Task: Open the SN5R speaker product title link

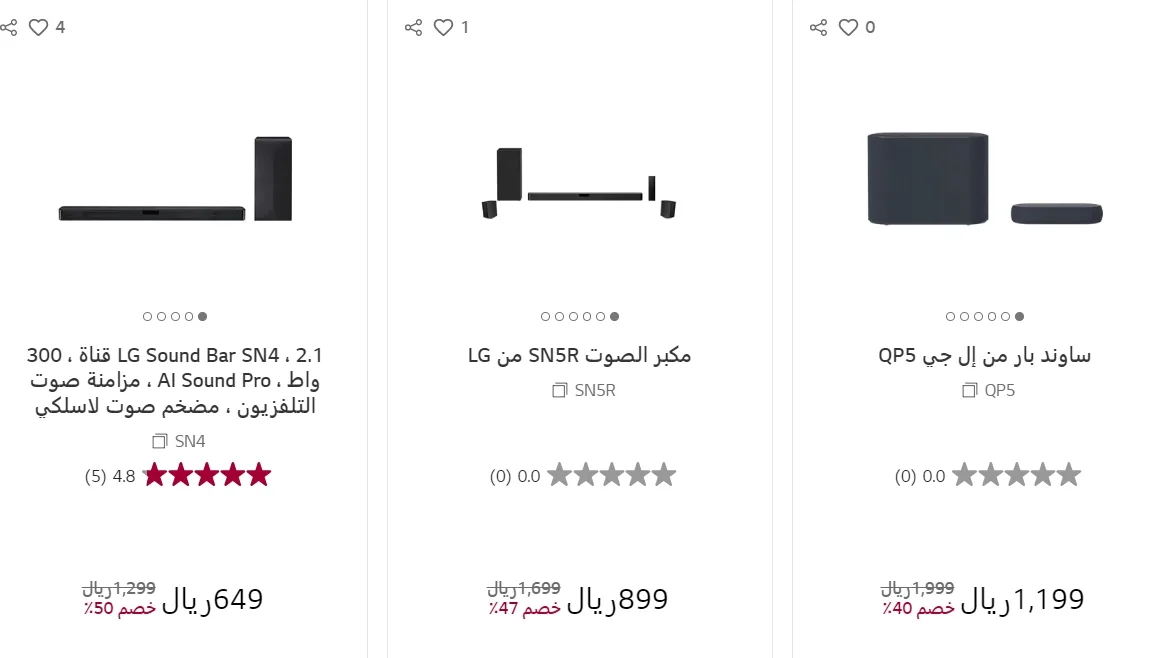Action: coord(579,355)
